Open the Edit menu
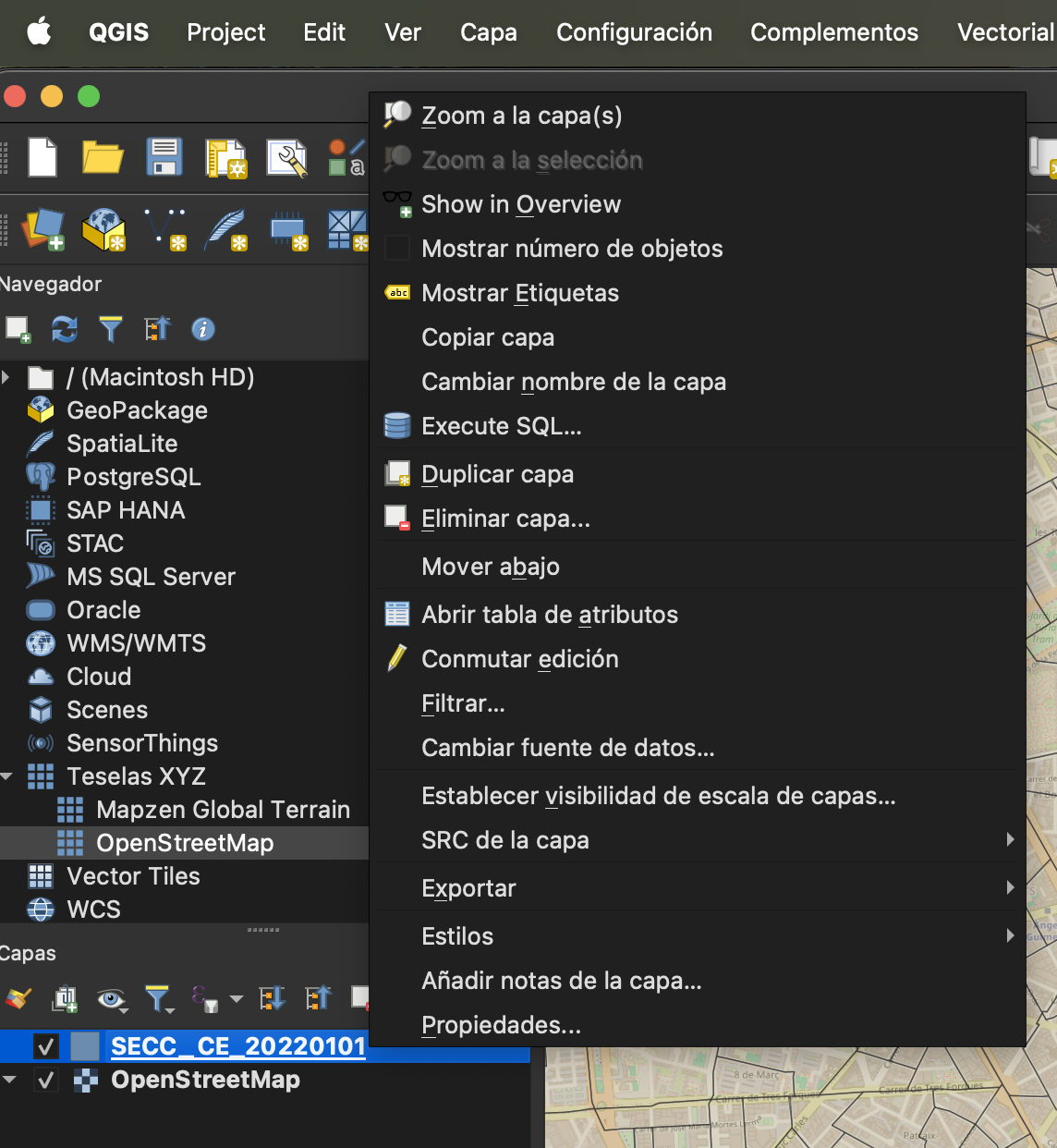Image resolution: width=1057 pixels, height=1148 pixels. [324, 32]
